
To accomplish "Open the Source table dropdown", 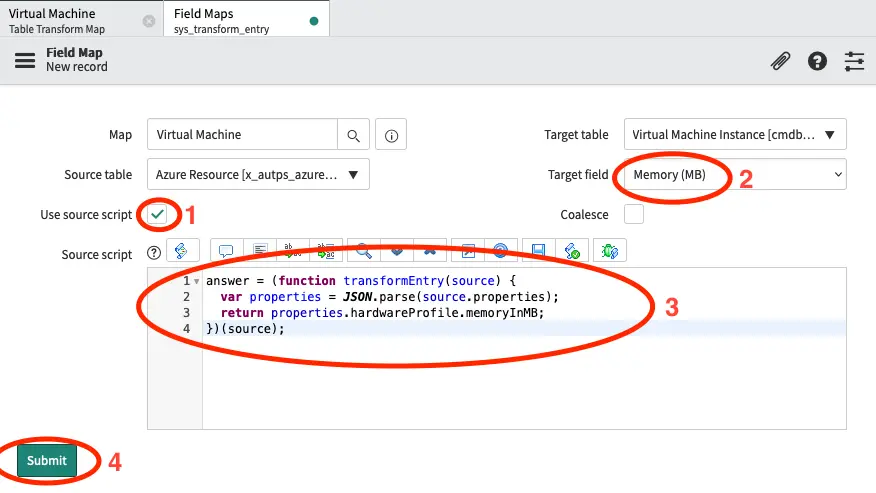I will pos(258,174).
